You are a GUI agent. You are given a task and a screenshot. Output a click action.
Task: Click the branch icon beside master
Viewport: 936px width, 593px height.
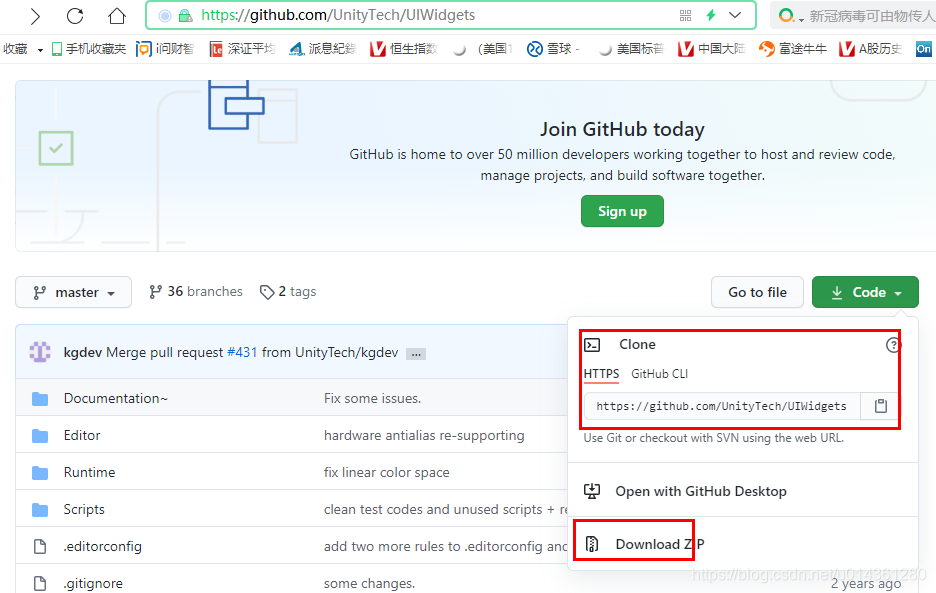(x=39, y=293)
